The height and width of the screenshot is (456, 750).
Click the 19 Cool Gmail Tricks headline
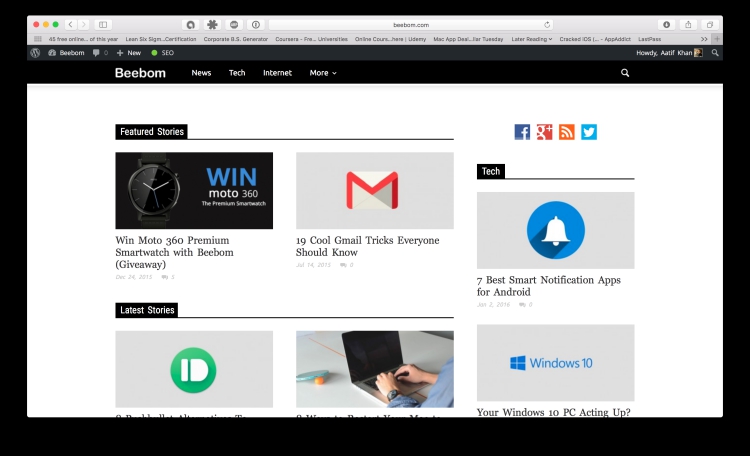pos(367,246)
